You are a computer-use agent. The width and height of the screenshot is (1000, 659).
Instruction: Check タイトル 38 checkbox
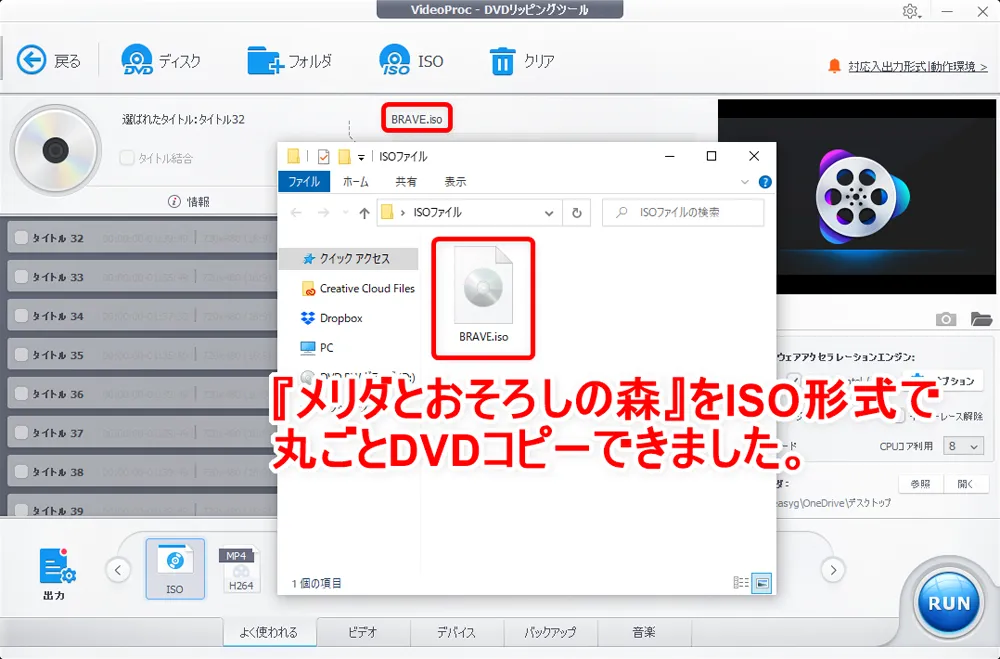(21, 471)
